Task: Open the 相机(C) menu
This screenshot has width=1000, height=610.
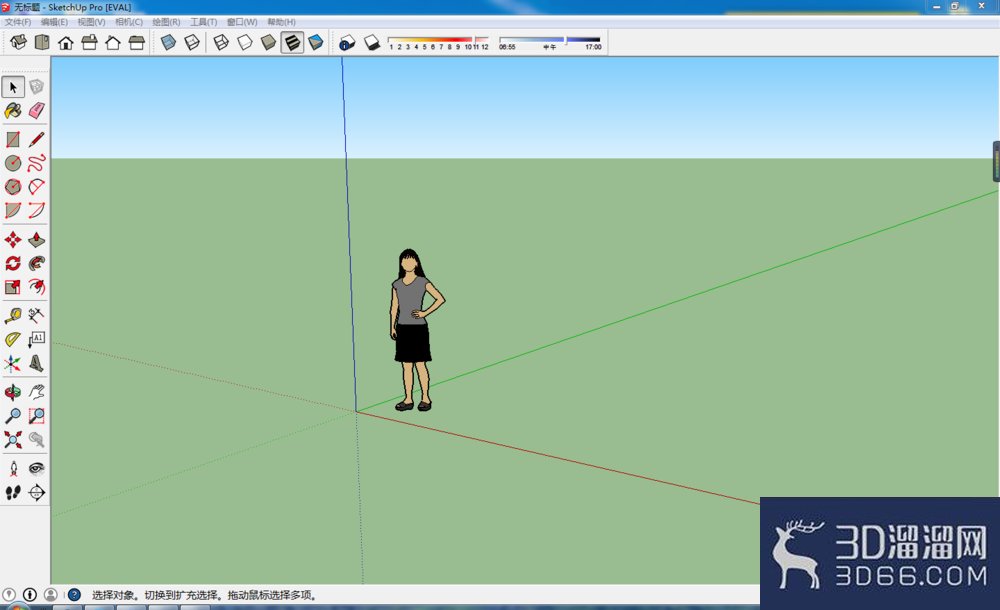Action: click(129, 22)
